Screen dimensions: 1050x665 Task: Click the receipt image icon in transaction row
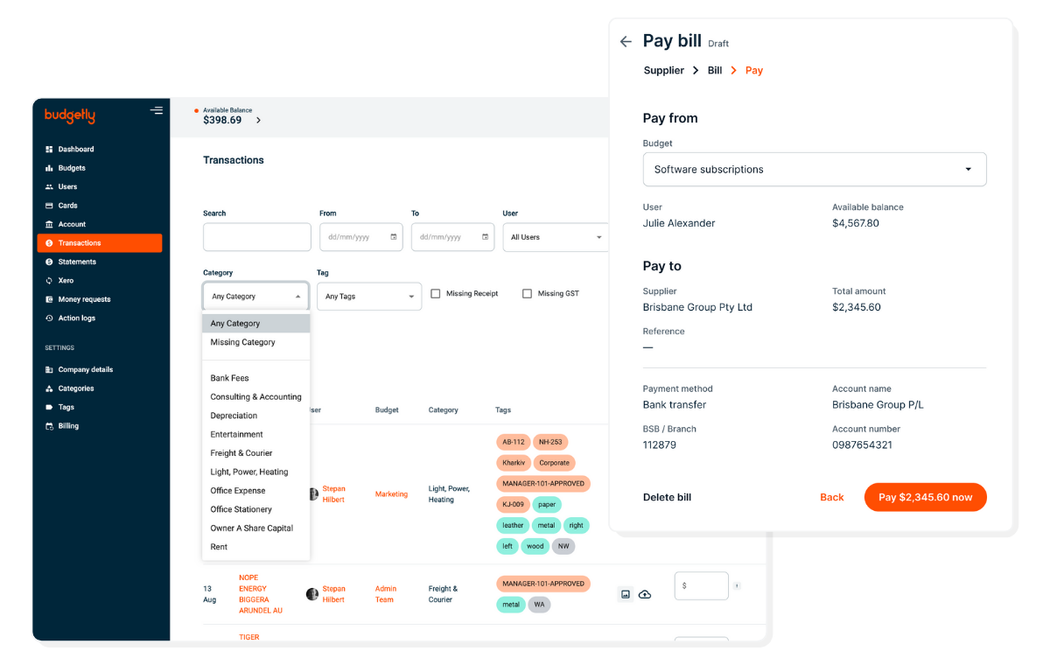coord(625,594)
